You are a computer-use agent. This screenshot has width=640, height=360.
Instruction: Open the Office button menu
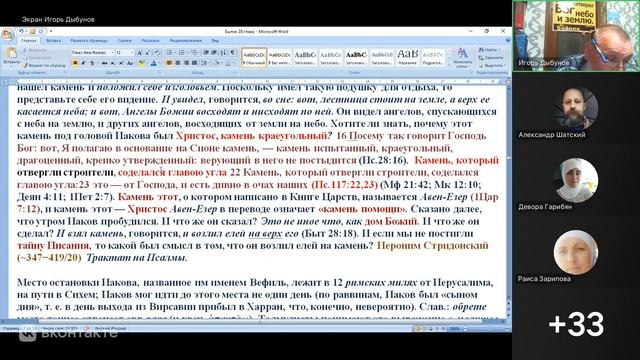[8, 34]
